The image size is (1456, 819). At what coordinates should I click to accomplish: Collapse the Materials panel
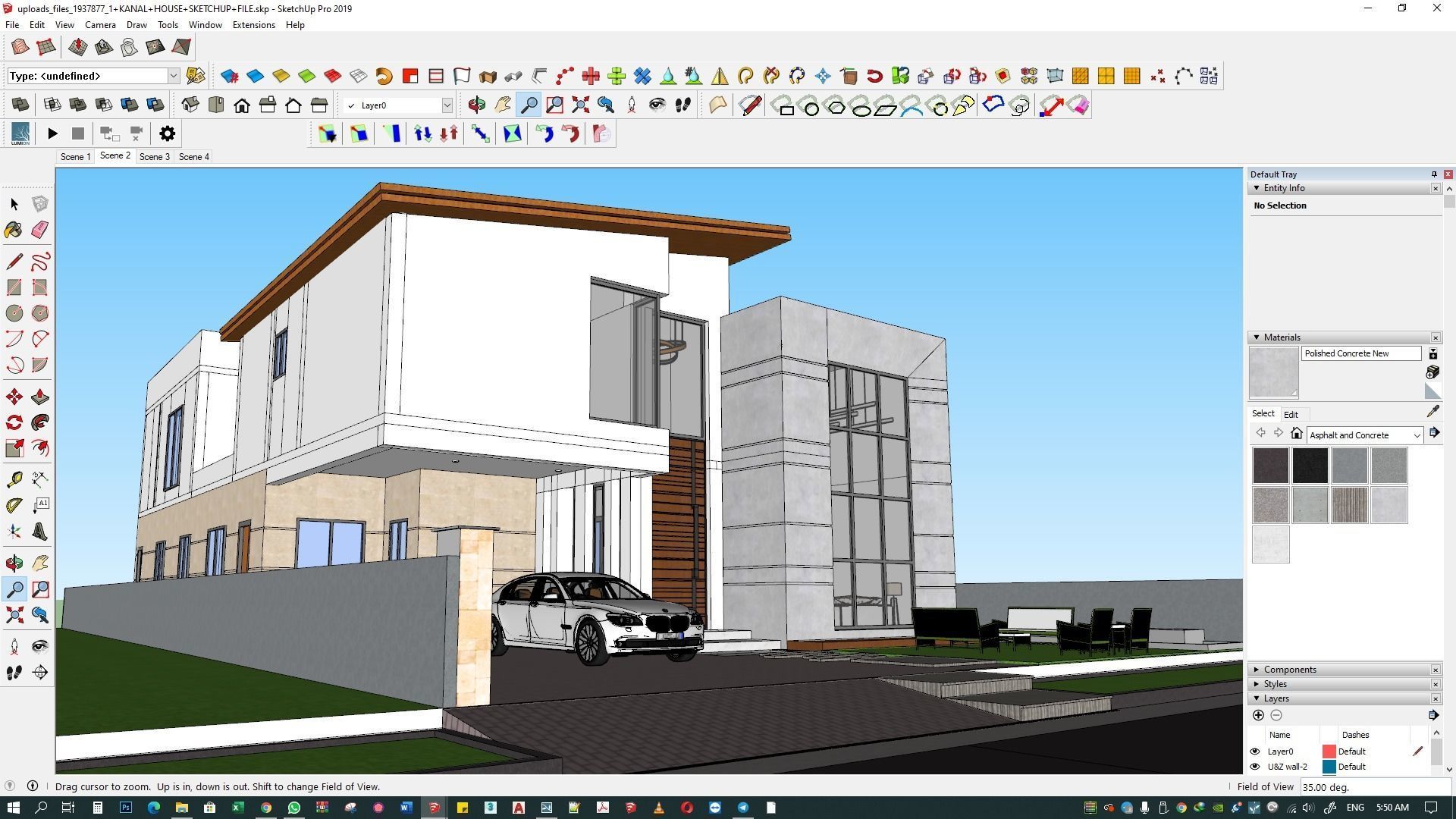(1257, 337)
